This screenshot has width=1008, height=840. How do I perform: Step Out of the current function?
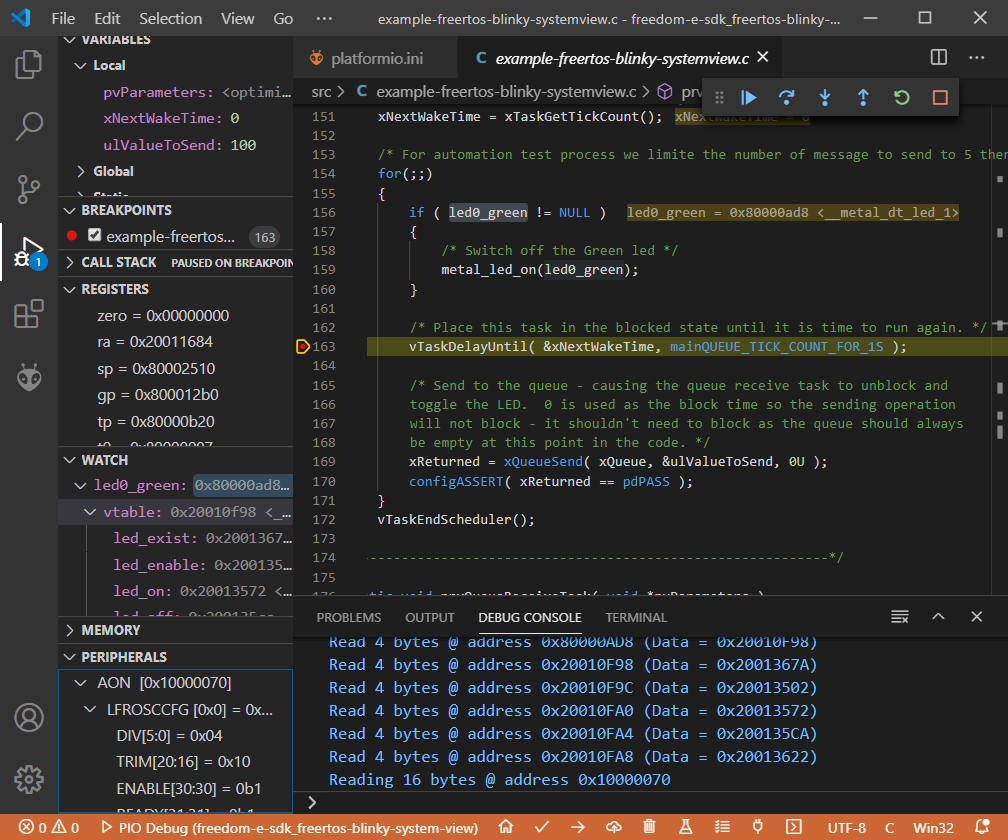(862, 97)
